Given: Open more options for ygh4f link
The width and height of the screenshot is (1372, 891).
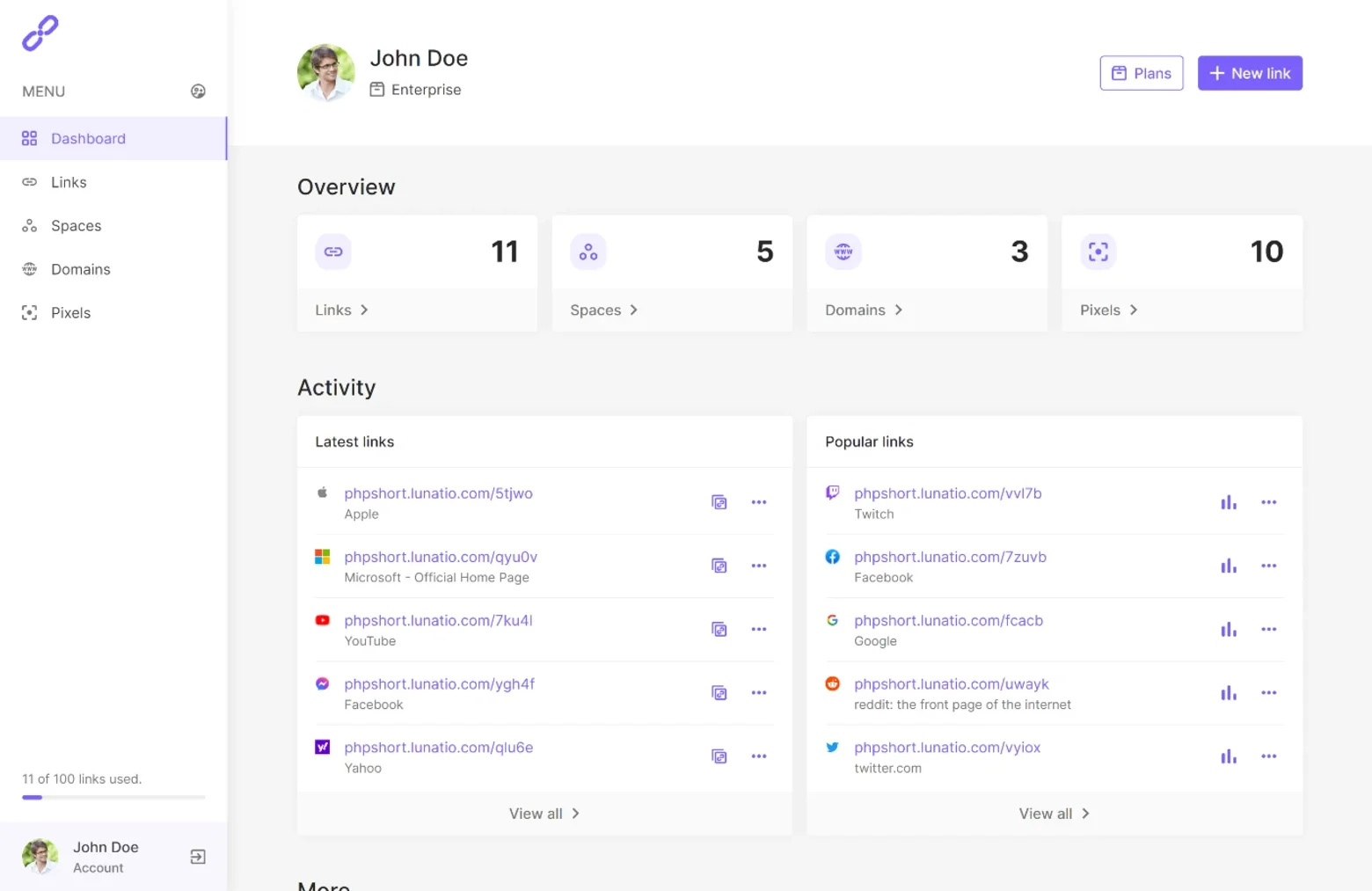Looking at the screenshot, I should 759,693.
